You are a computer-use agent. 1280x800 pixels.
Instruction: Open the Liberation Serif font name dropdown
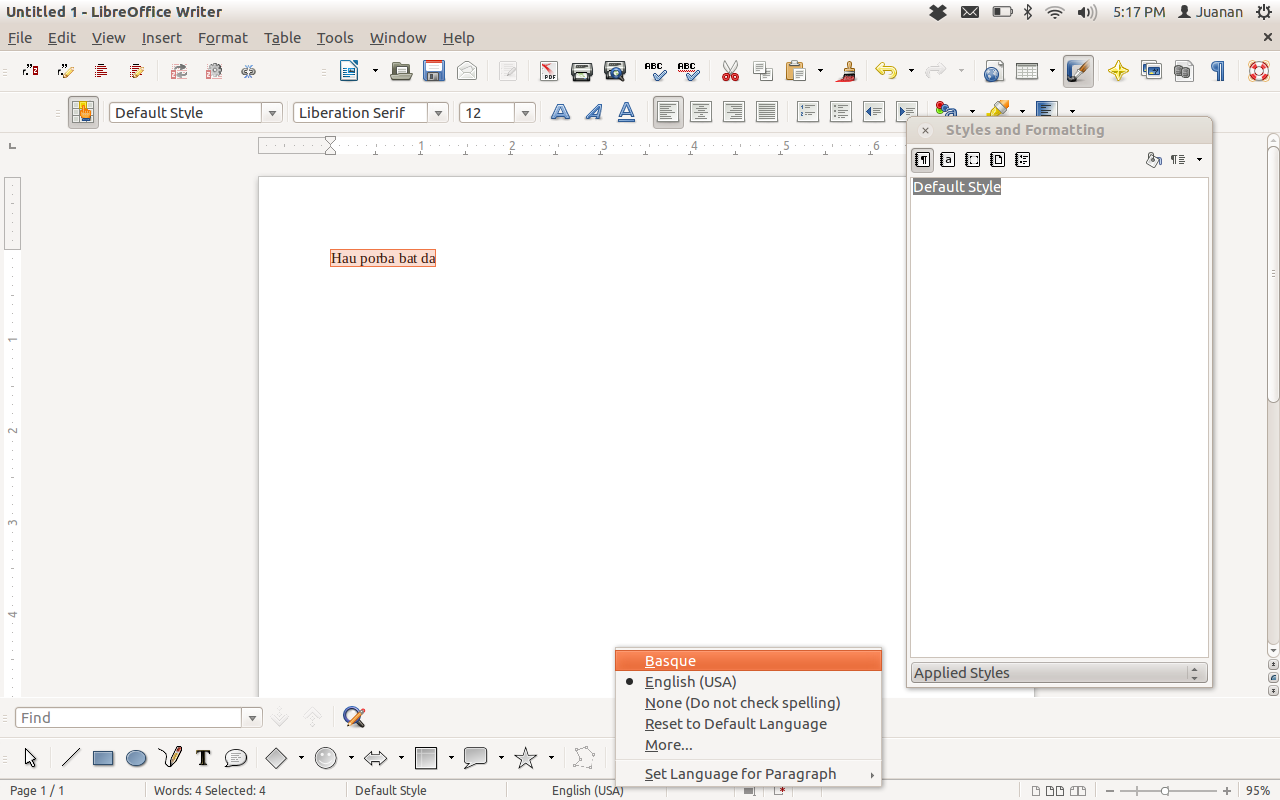[438, 113]
